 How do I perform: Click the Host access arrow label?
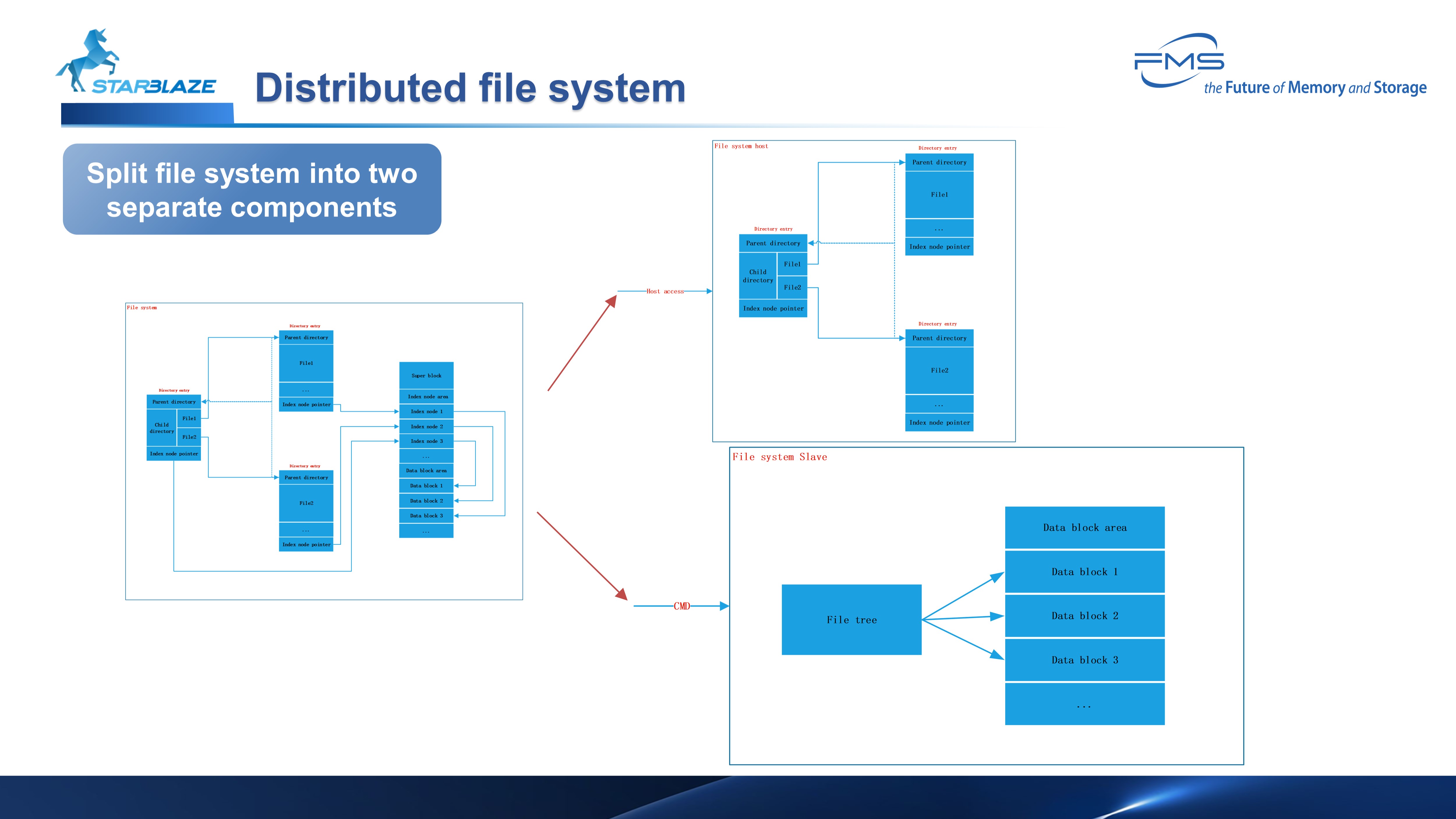pos(665,291)
